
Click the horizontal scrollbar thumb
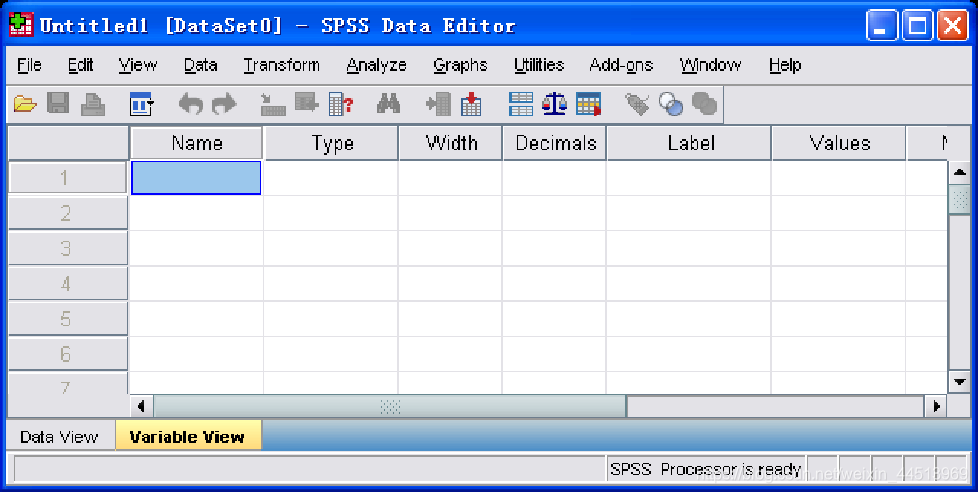(x=390, y=406)
